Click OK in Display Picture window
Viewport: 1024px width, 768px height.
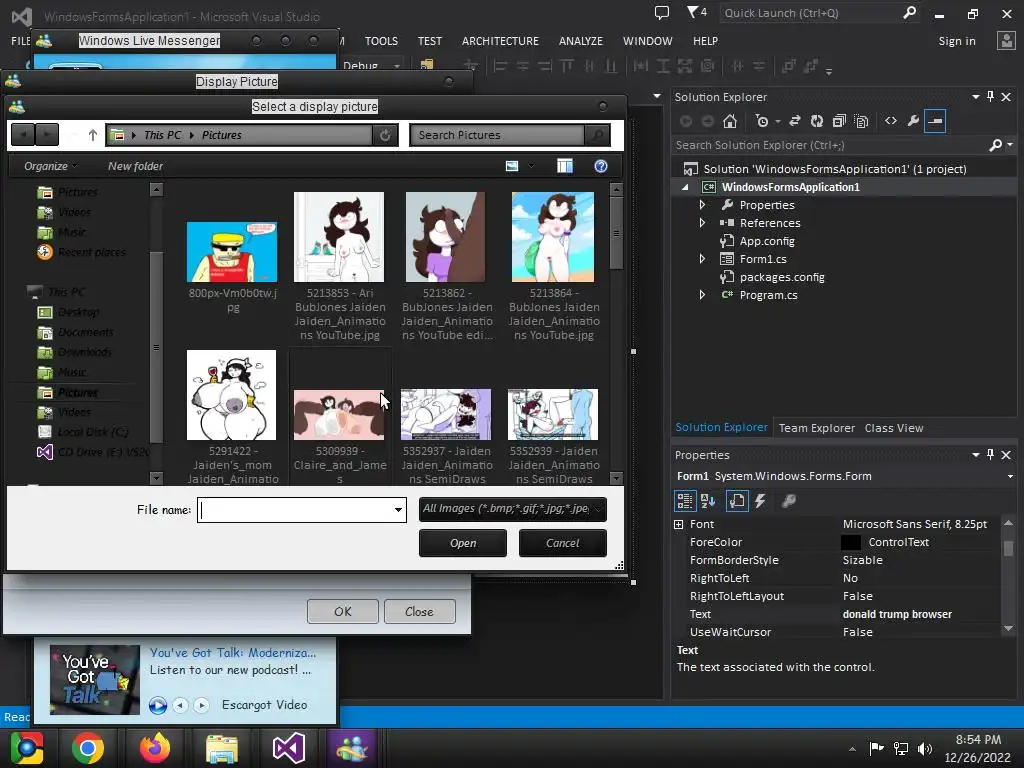[x=343, y=611]
